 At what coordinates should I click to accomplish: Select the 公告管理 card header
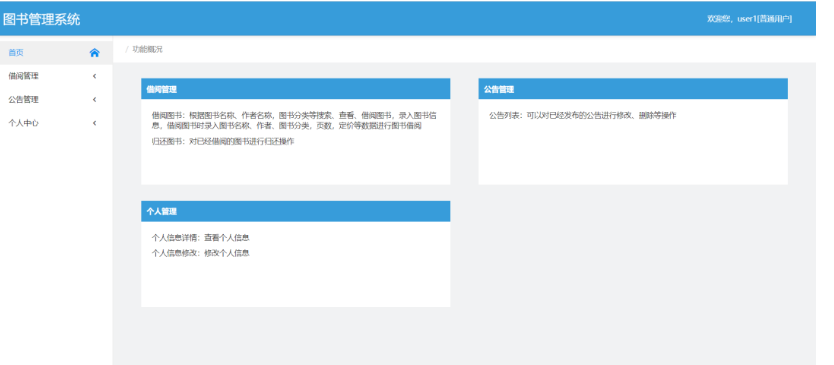[x=633, y=89]
